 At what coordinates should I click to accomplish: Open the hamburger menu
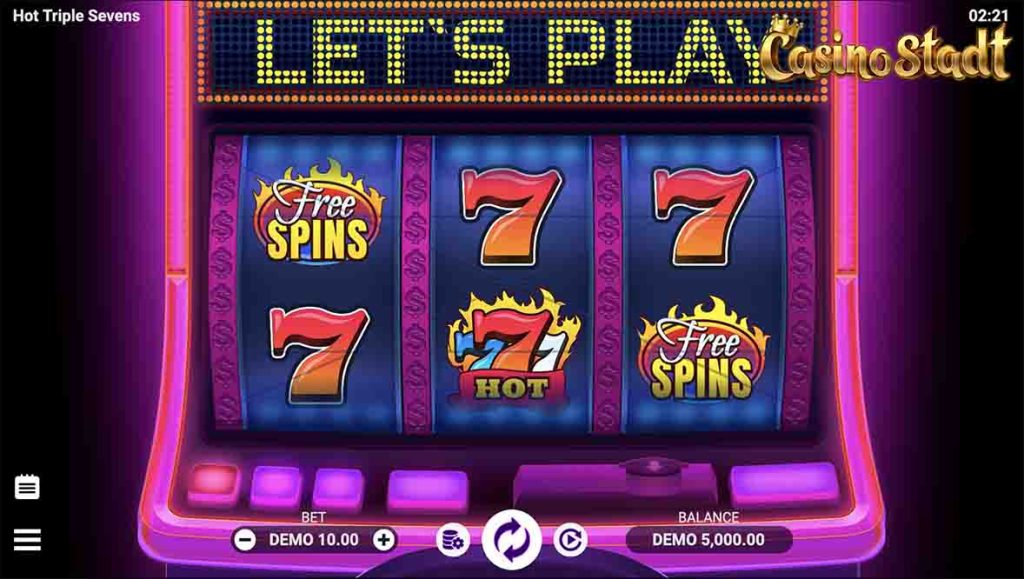[x=27, y=540]
